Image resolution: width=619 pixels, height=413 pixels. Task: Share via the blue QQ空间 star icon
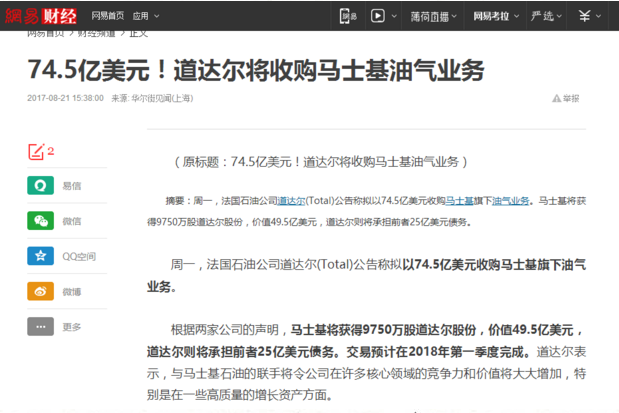point(40,256)
